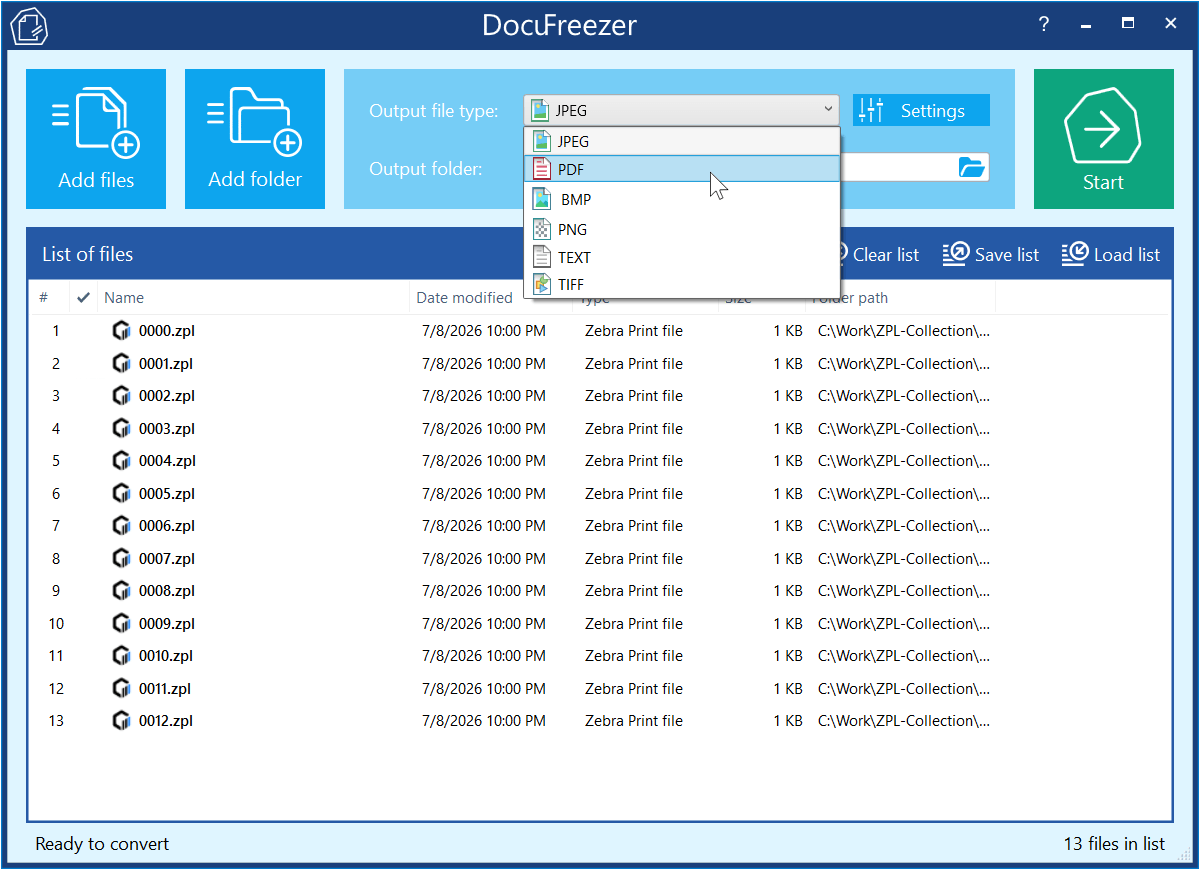Viewport: 1200px width, 870px height.
Task: Click the file icon of 0003.zpl
Action: point(122,428)
